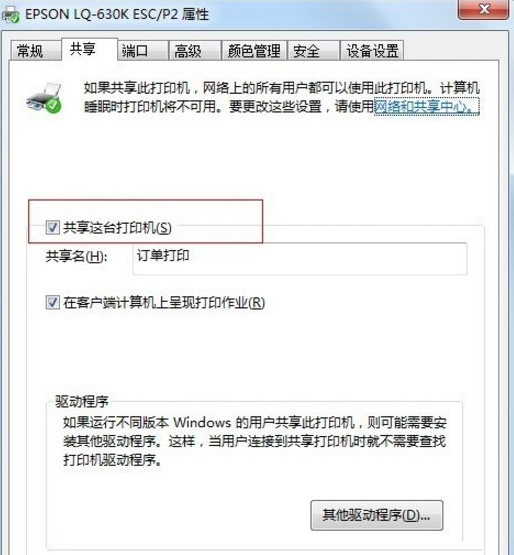Open the 网络和共享中心 link
The height and width of the screenshot is (555, 514).
(x=427, y=106)
